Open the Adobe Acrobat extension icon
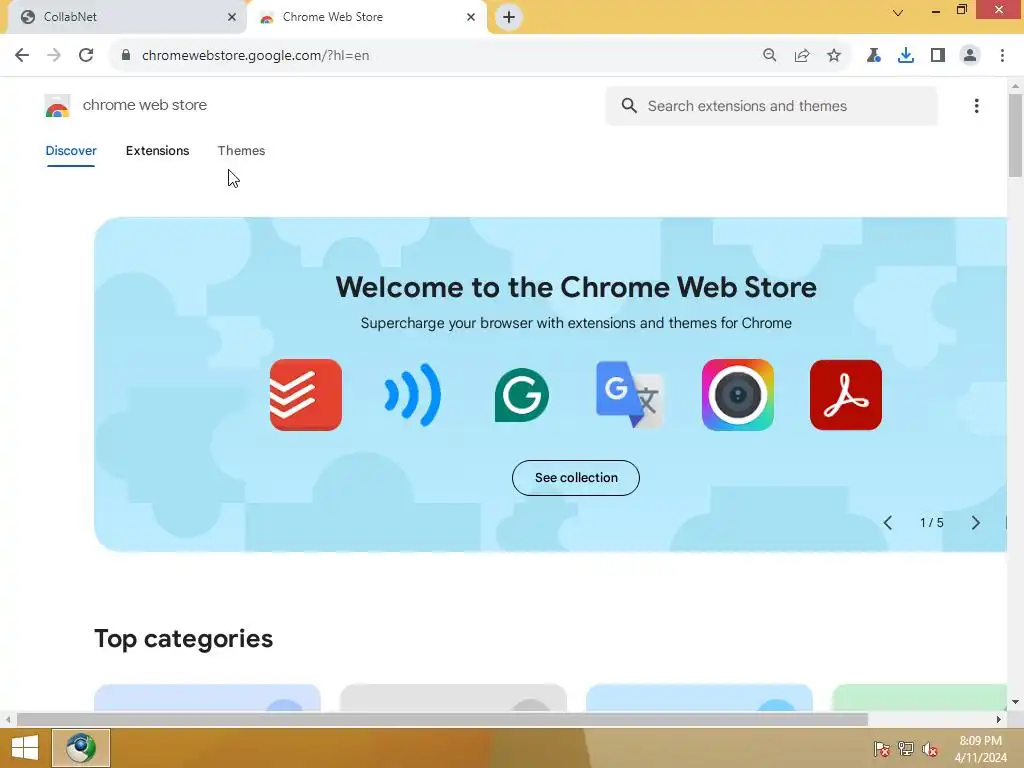The image size is (1024, 768). click(846, 395)
